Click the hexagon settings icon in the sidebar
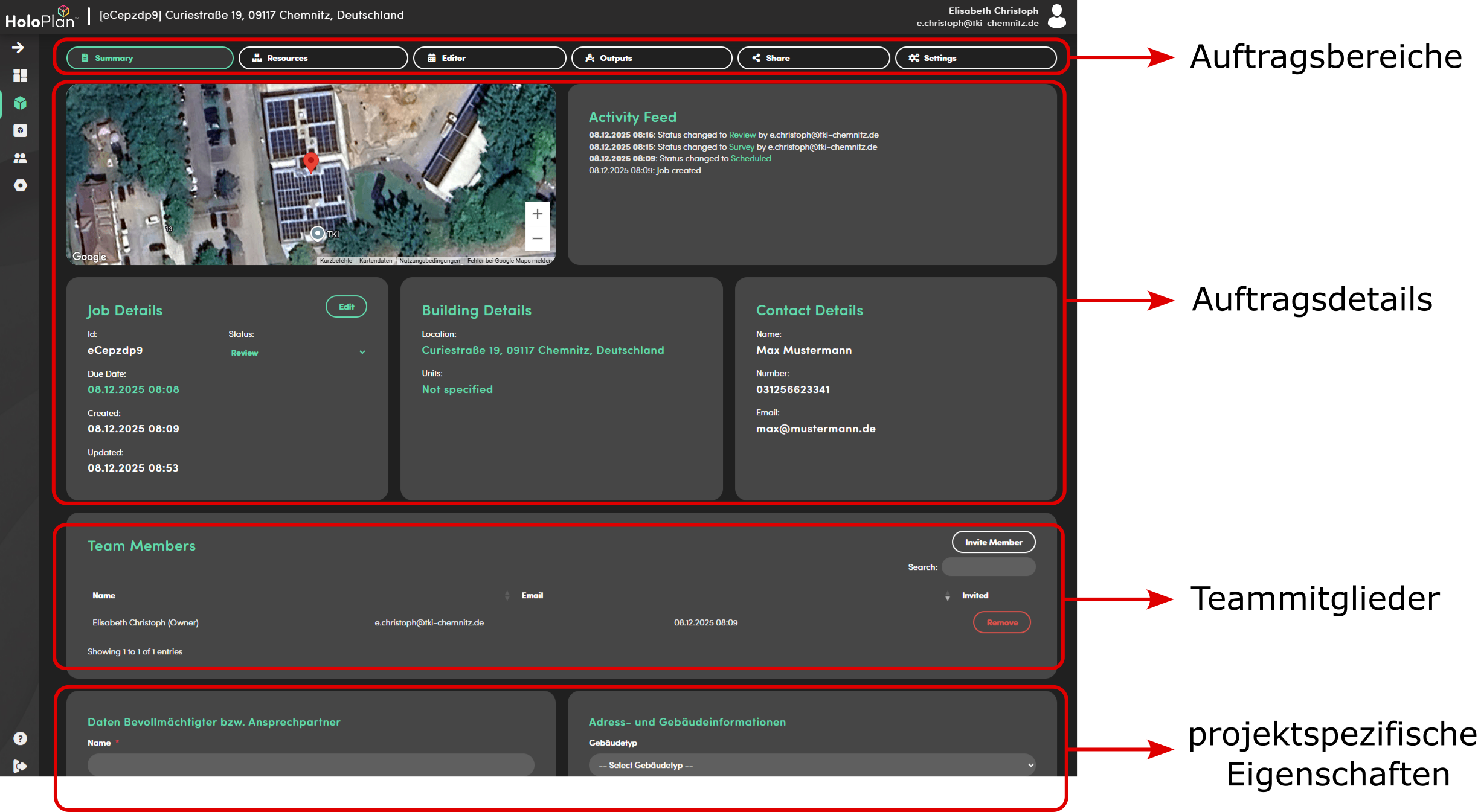This screenshot has height=812, width=1478. coord(20,185)
